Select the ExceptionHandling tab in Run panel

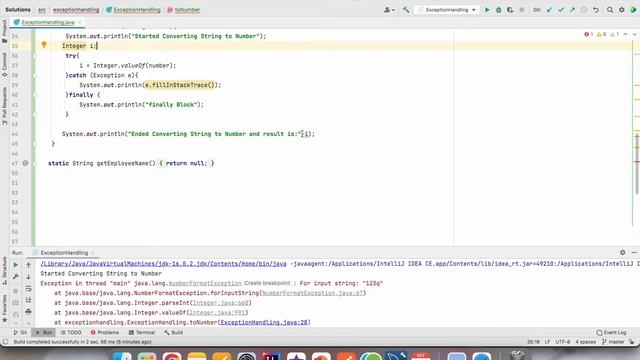tap(64, 253)
